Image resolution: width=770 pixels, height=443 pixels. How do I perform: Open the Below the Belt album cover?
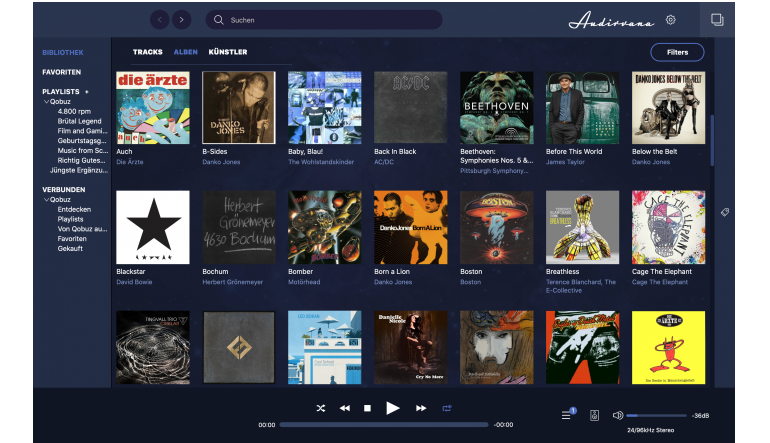click(x=668, y=108)
